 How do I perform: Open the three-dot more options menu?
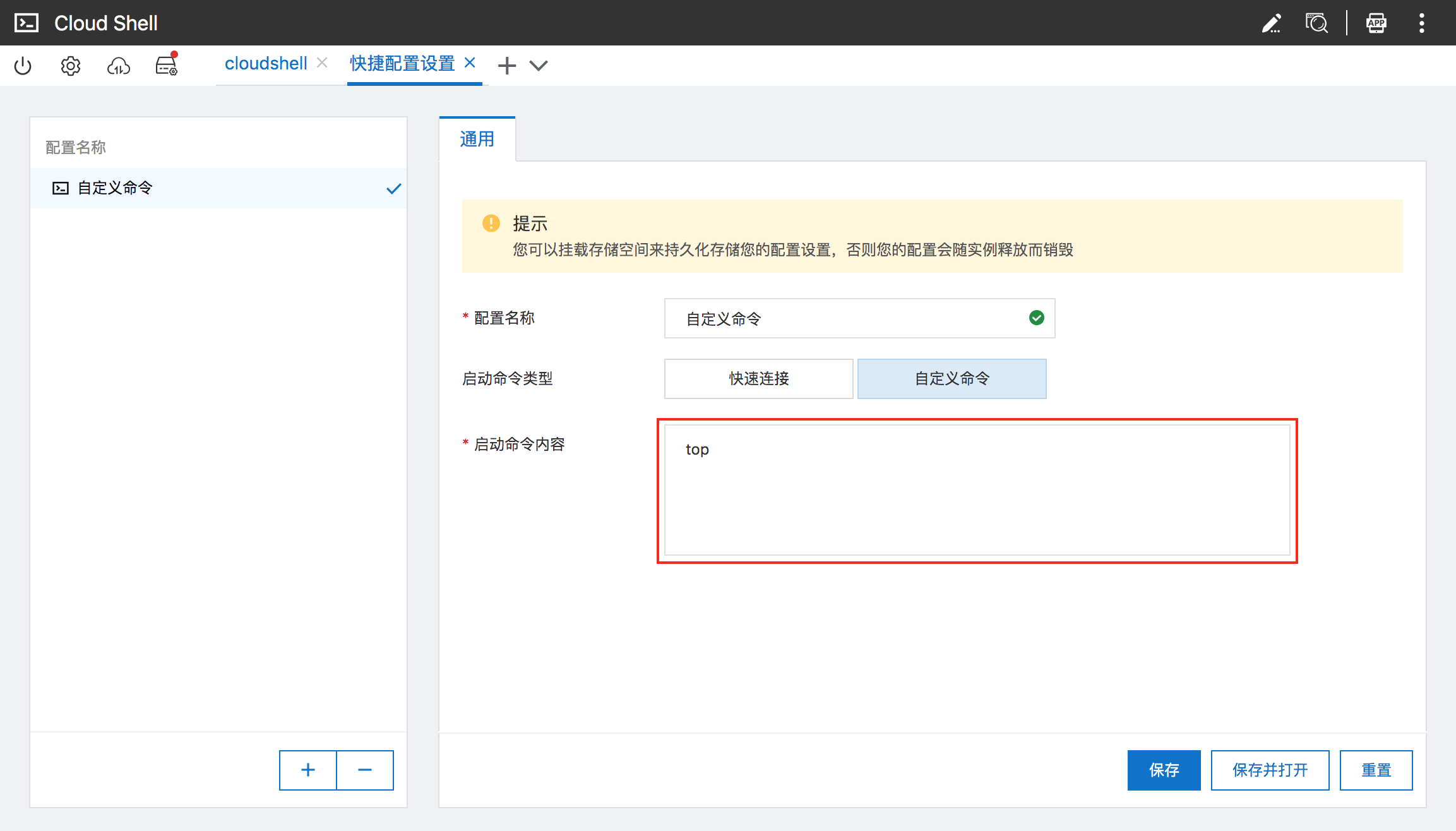[1421, 23]
